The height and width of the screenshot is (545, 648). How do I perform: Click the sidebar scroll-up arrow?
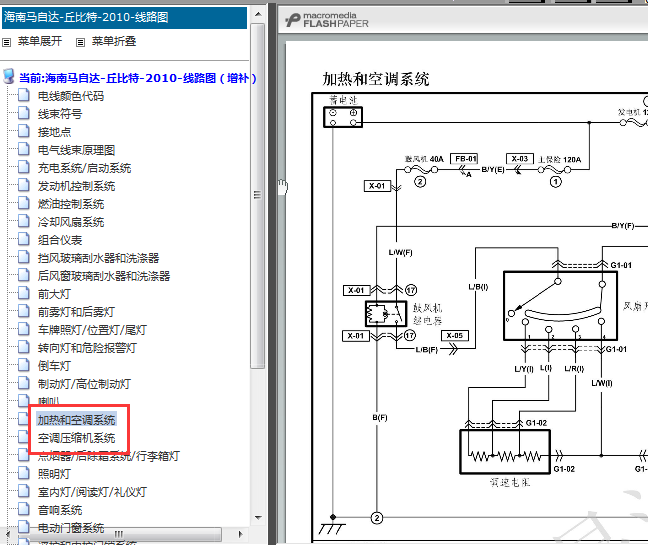click(x=258, y=14)
